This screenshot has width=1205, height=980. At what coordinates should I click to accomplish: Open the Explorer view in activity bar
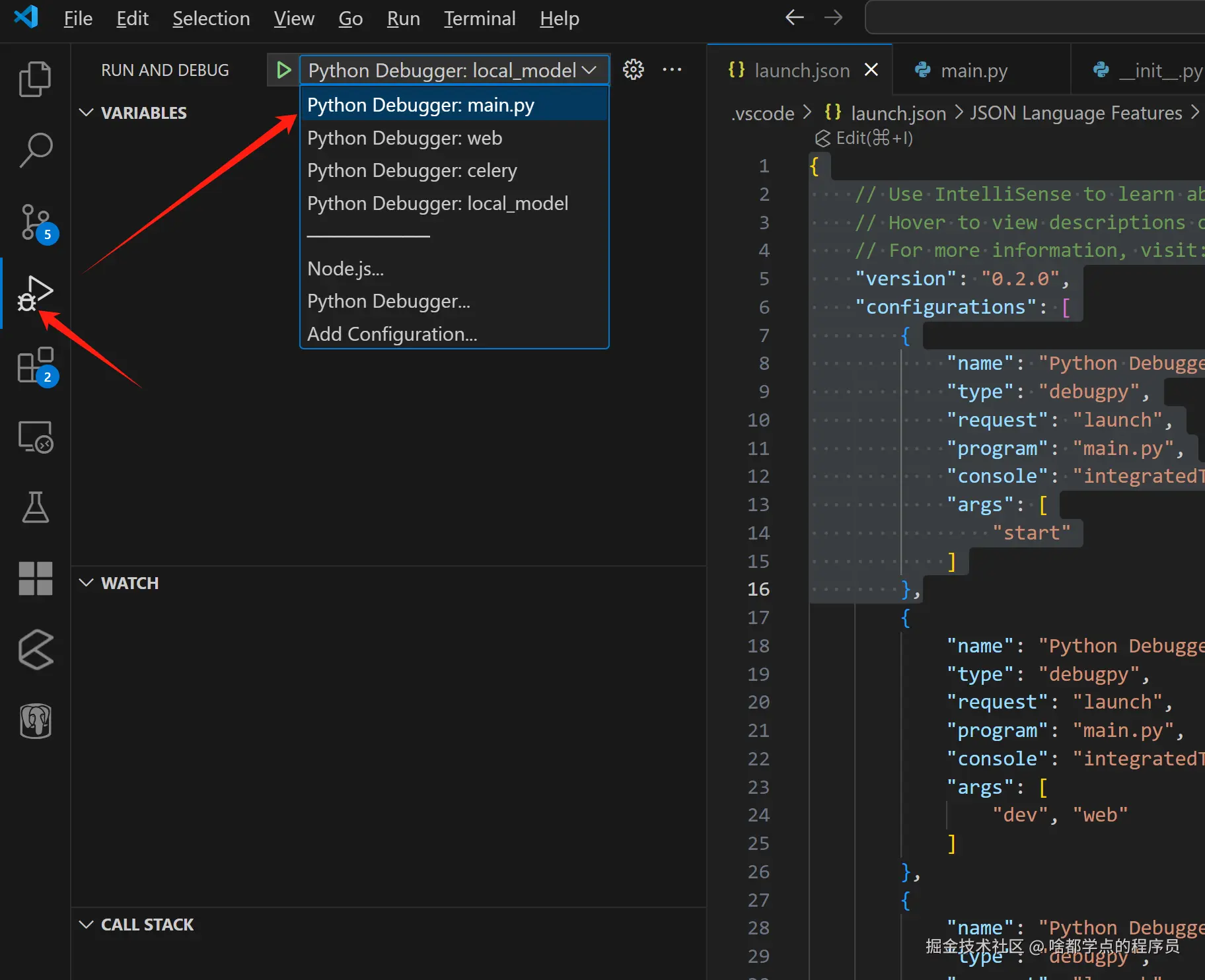[x=35, y=79]
